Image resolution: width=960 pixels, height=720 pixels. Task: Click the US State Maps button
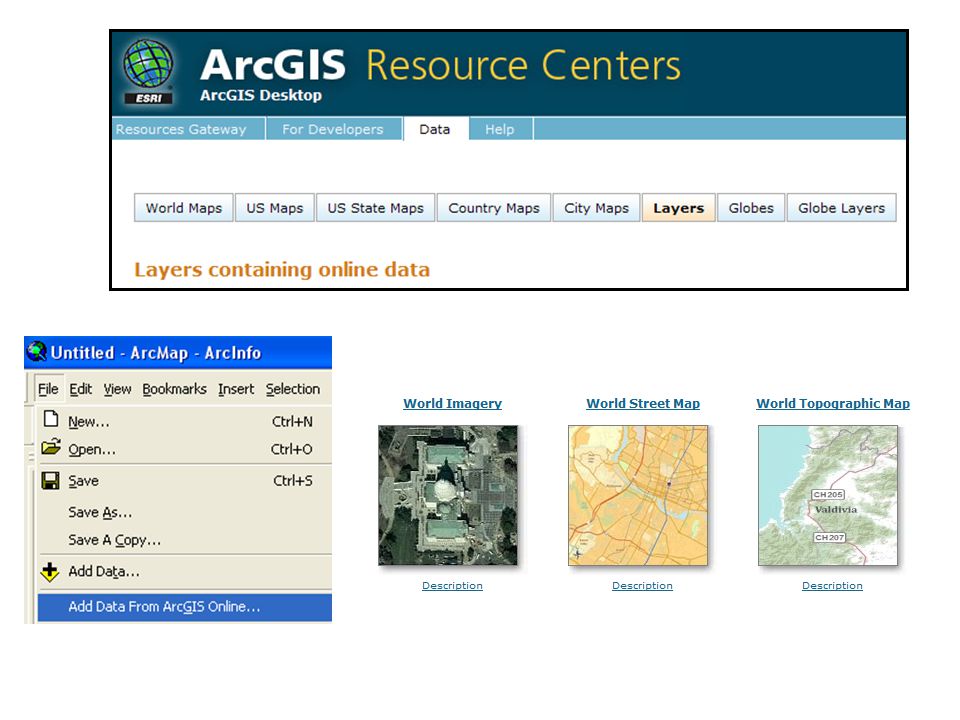pos(375,208)
